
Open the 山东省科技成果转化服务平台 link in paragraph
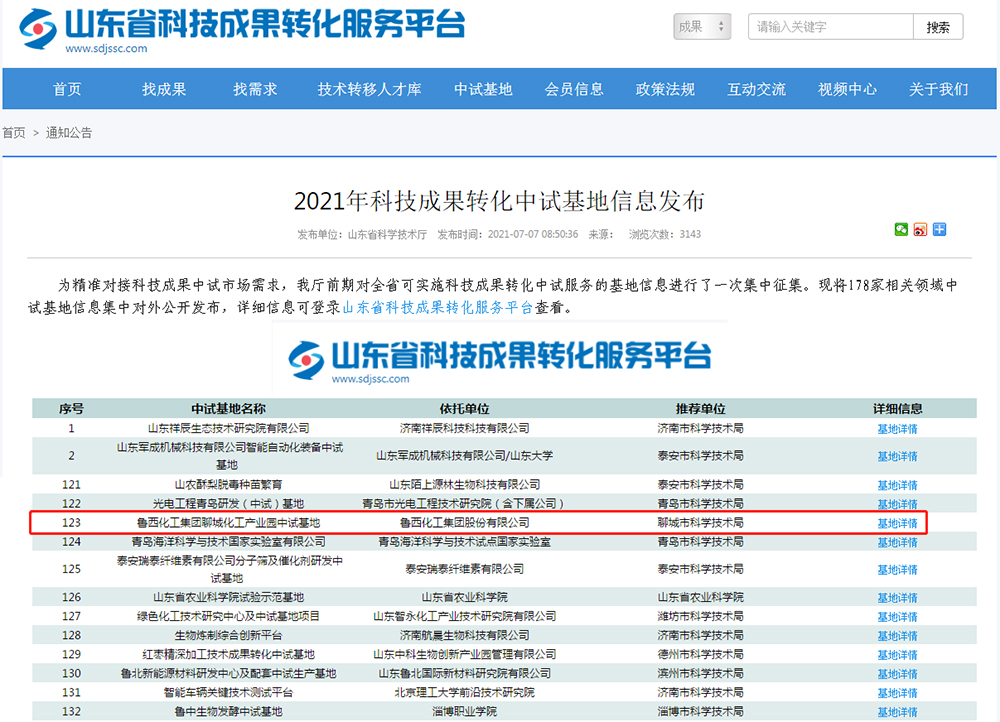pyautogui.click(x=438, y=308)
